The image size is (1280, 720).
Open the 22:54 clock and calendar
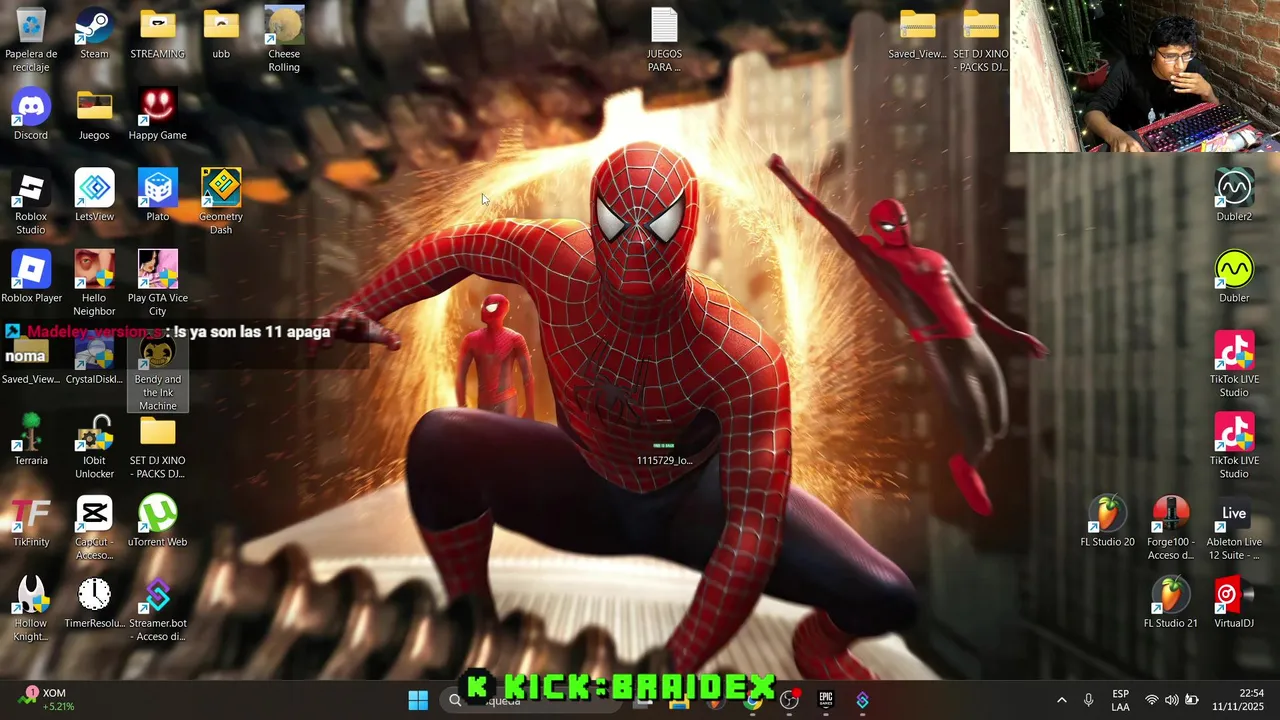pyautogui.click(x=1238, y=700)
